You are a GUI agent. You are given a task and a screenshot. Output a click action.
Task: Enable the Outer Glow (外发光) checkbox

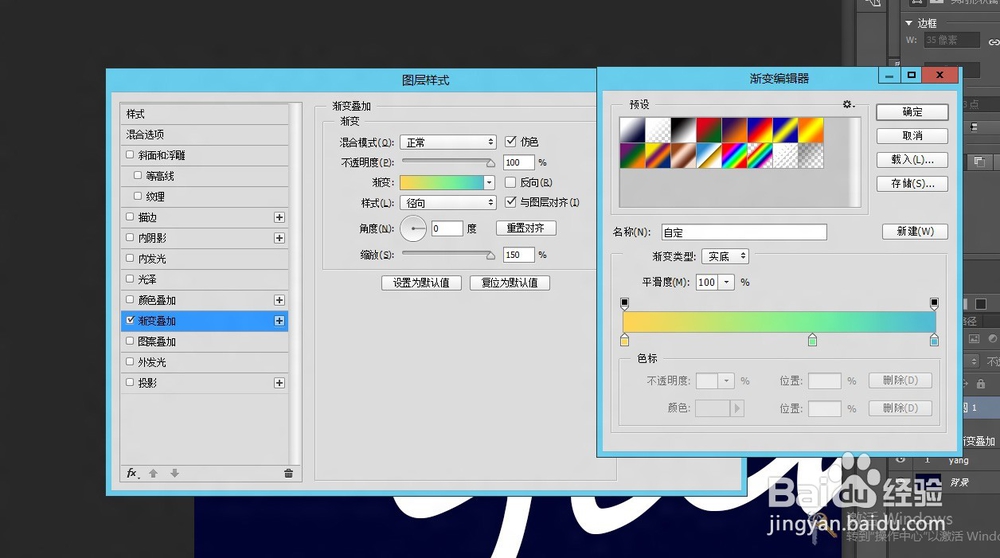click(130, 362)
